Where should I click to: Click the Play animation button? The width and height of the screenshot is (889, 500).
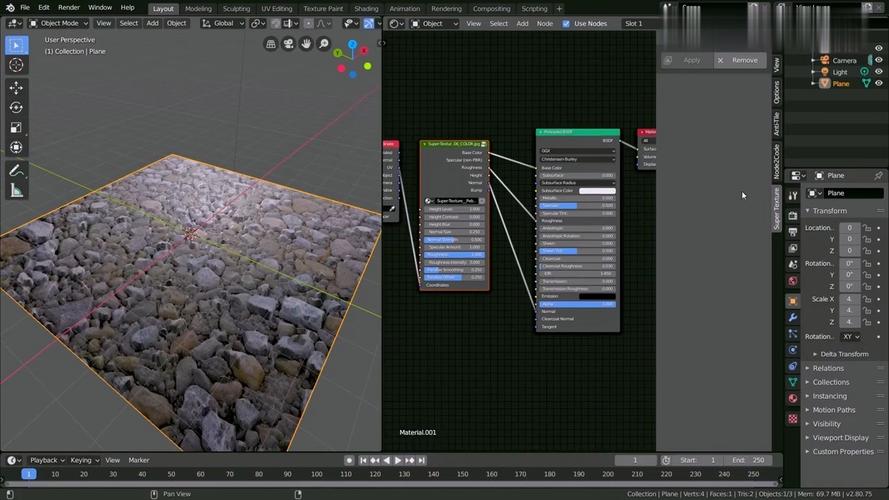tap(398, 461)
